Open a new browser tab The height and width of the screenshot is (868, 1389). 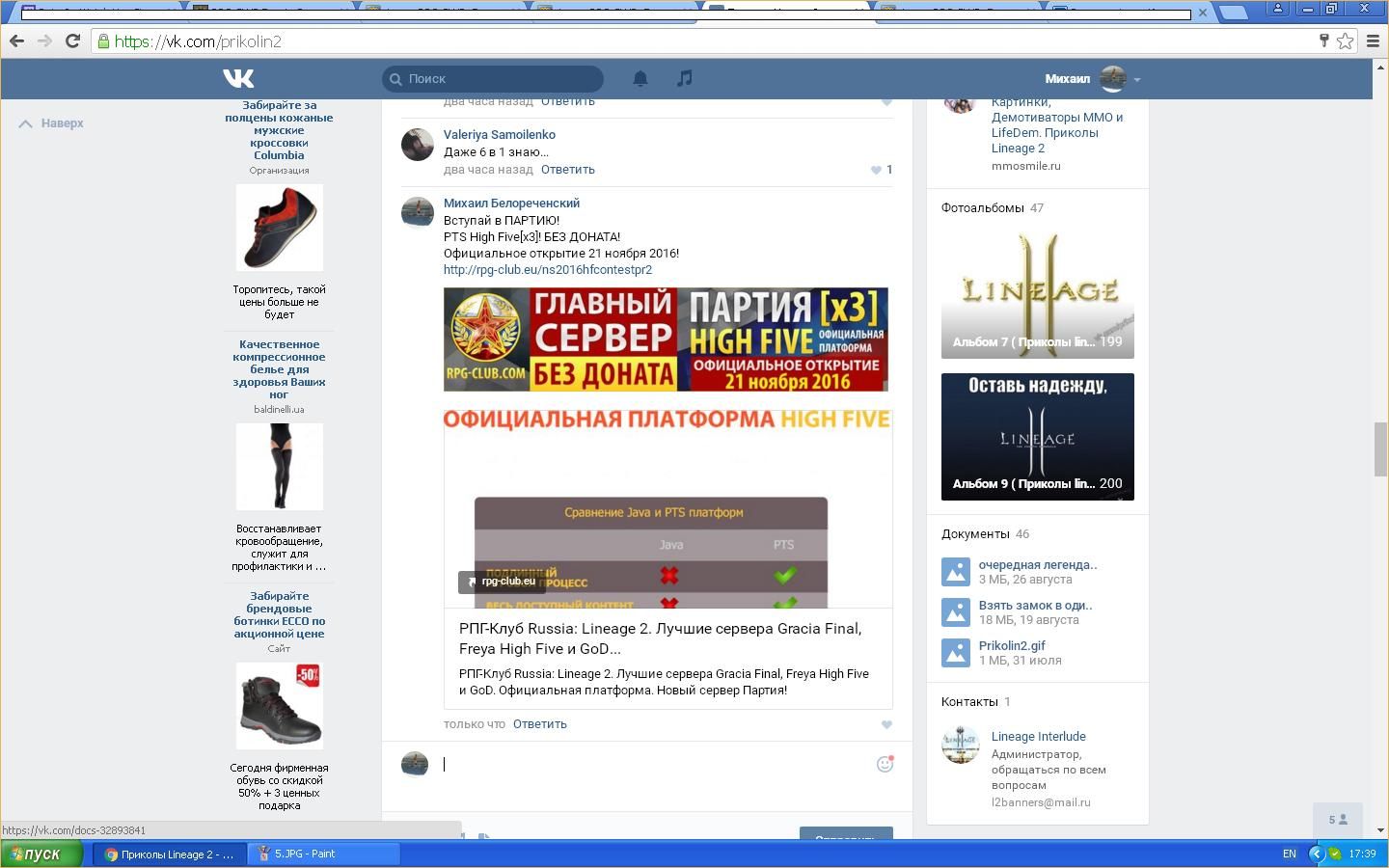1233,13
